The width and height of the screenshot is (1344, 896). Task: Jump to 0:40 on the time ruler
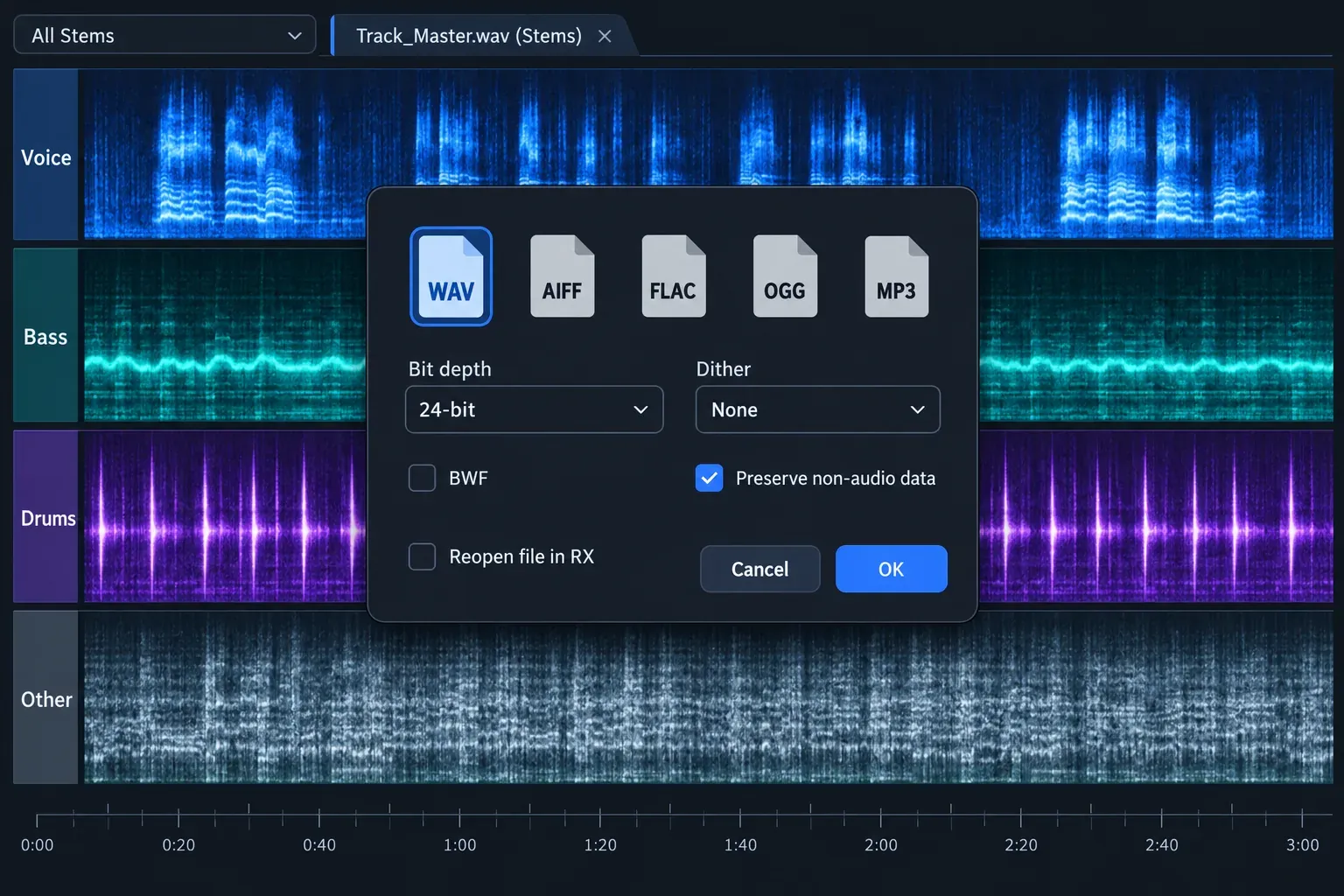click(319, 844)
